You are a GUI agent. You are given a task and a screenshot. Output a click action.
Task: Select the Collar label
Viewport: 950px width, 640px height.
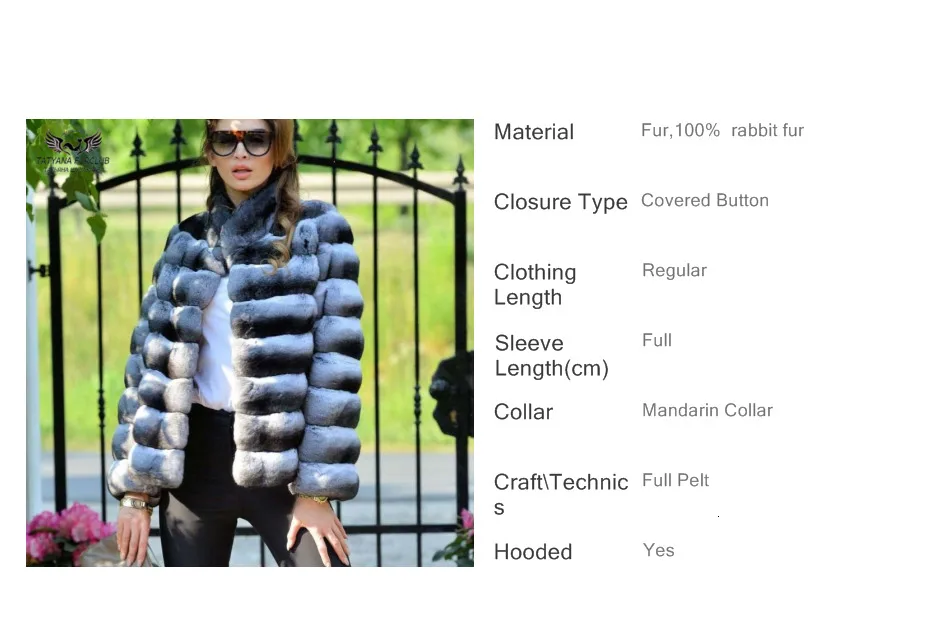[x=523, y=412]
